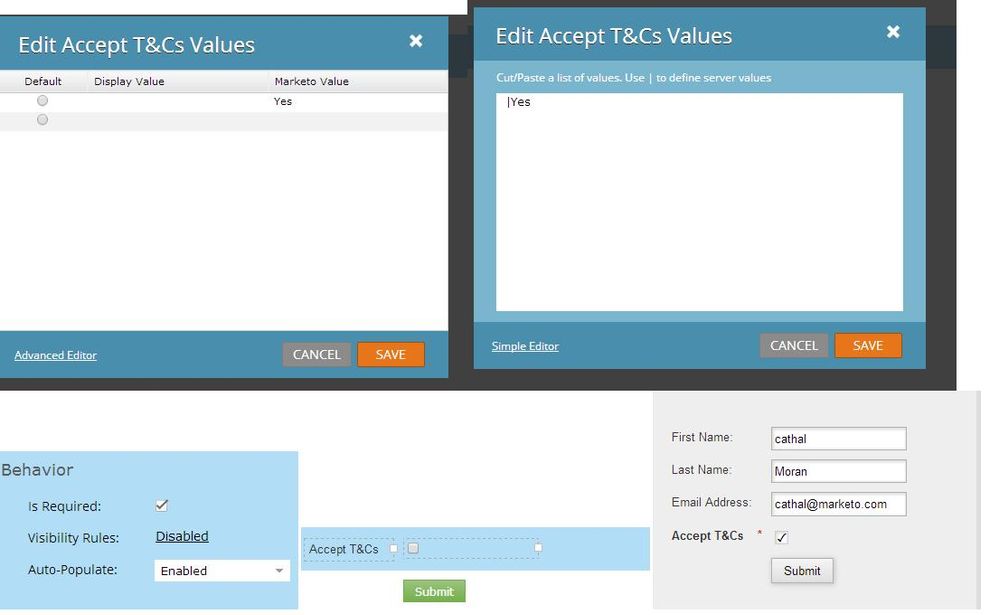Close the left Edit Accept T&Cs Values dialog
This screenshot has height=615, width=999.
pos(416,41)
